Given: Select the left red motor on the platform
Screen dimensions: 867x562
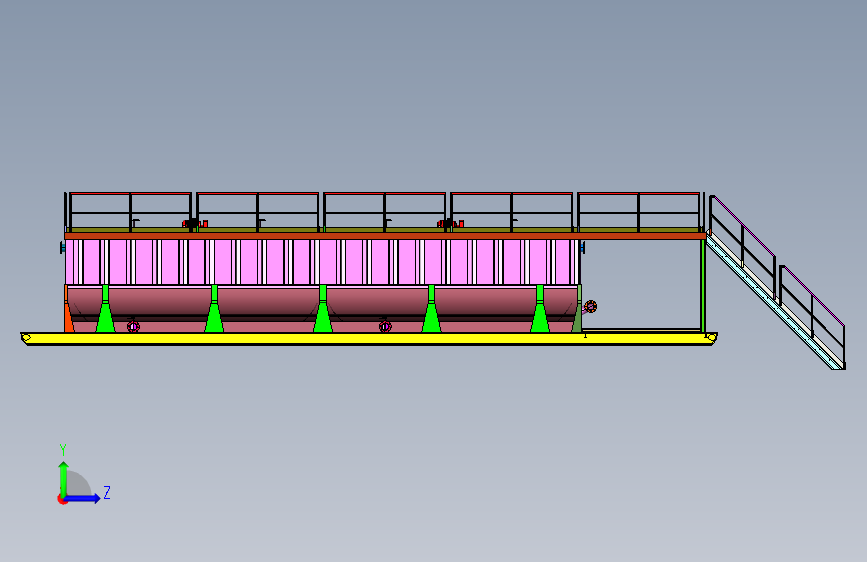Looking at the screenshot, I should click(195, 223).
